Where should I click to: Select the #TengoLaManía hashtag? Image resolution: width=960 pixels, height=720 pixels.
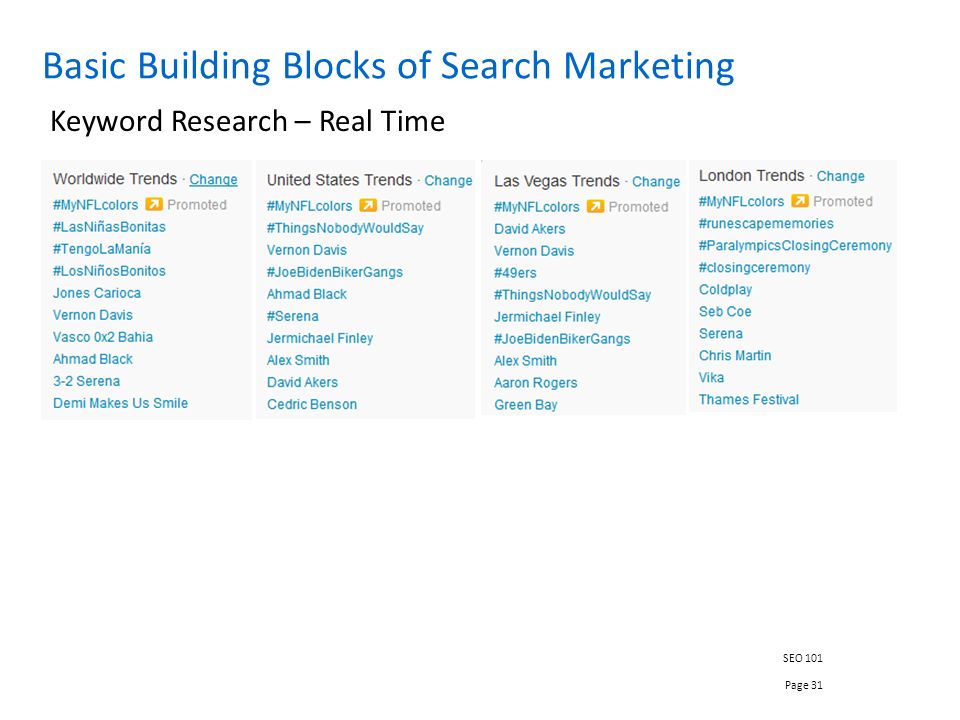pos(102,249)
